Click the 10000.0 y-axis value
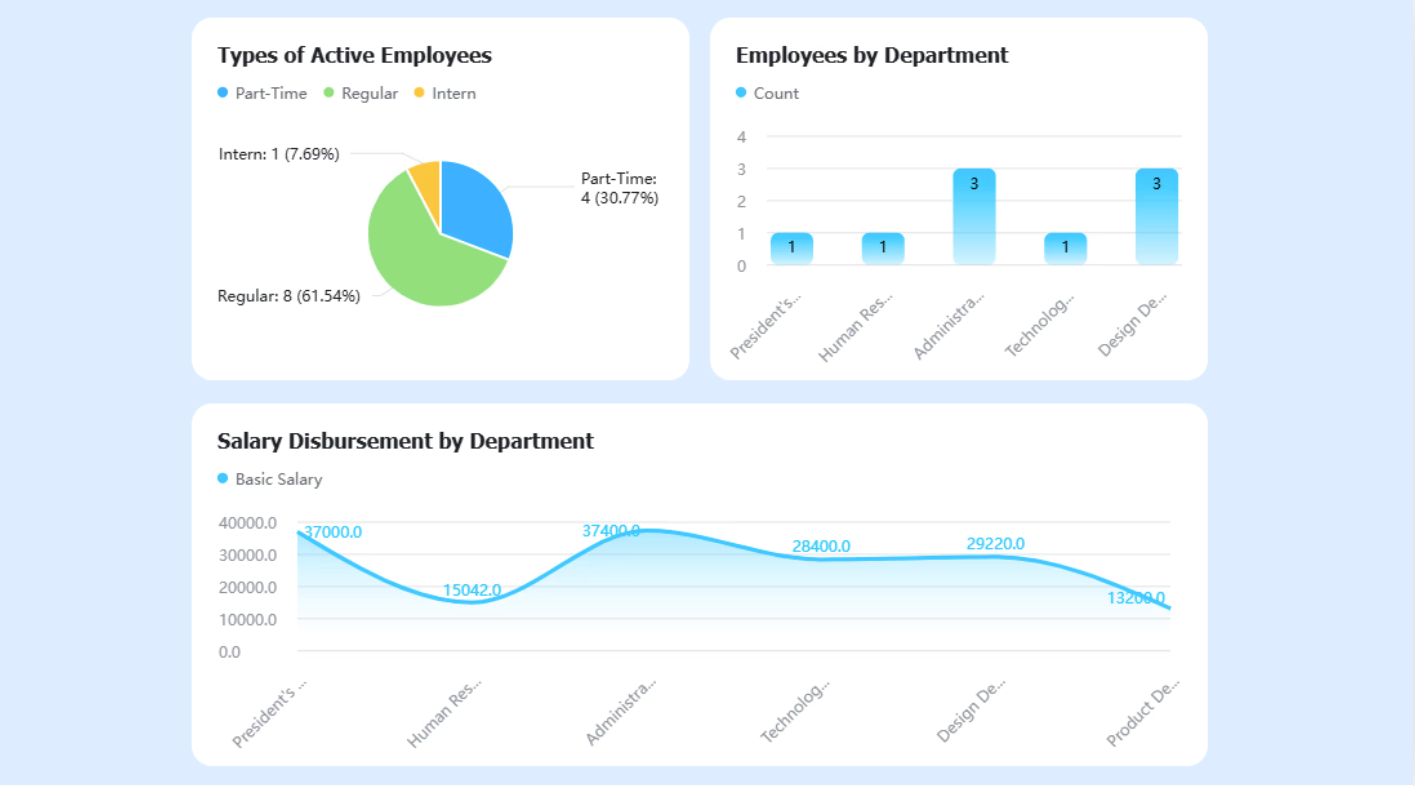This screenshot has height=786, width=1415. pyautogui.click(x=247, y=620)
